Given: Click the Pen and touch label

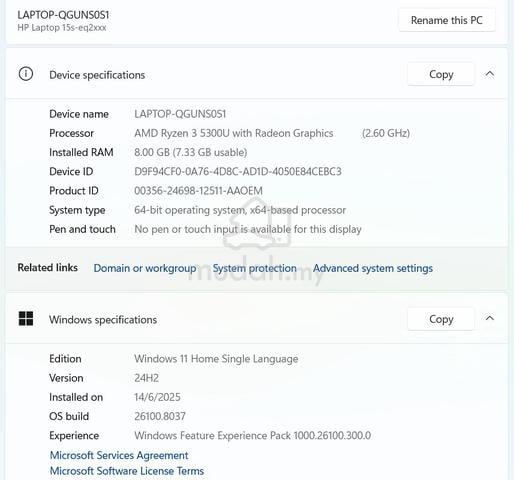Looking at the screenshot, I should (x=82, y=229).
